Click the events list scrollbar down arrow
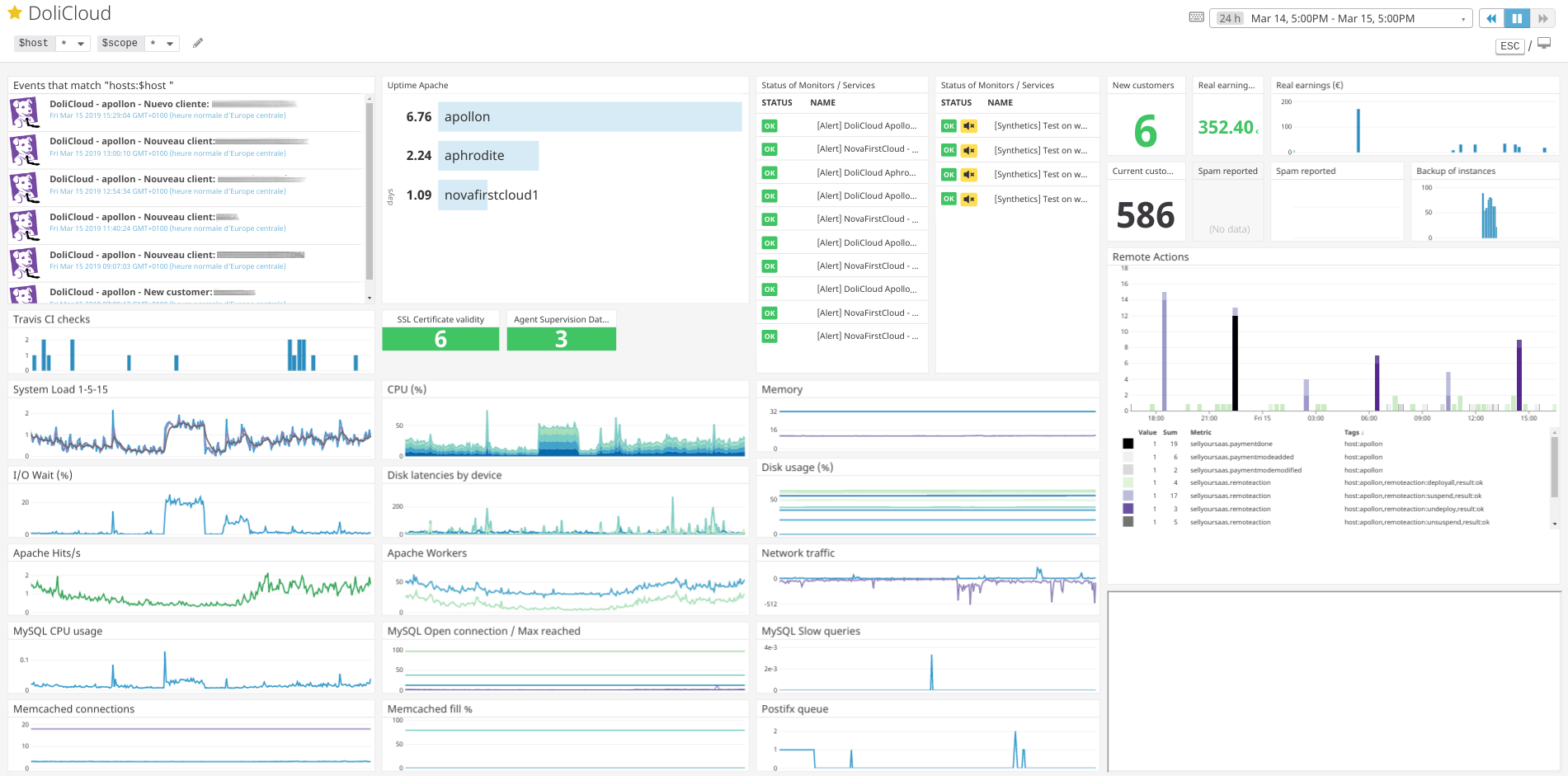This screenshot has width=1568, height=776. (370, 298)
